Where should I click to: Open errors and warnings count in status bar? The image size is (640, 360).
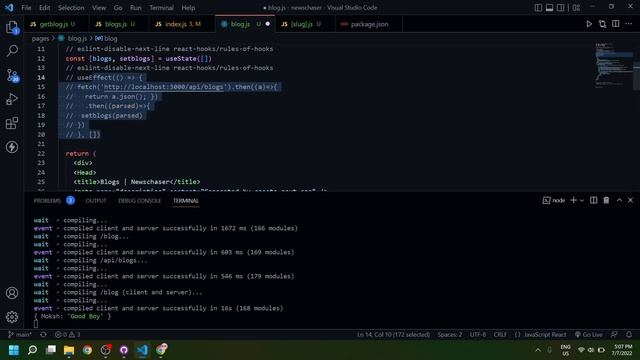click(x=67, y=335)
